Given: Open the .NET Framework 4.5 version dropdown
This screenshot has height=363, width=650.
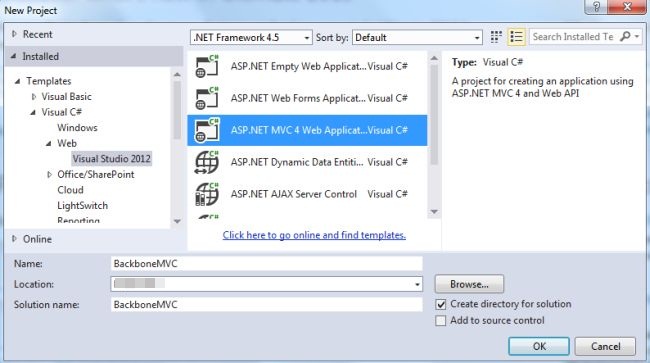Looking at the screenshot, I should [x=251, y=37].
